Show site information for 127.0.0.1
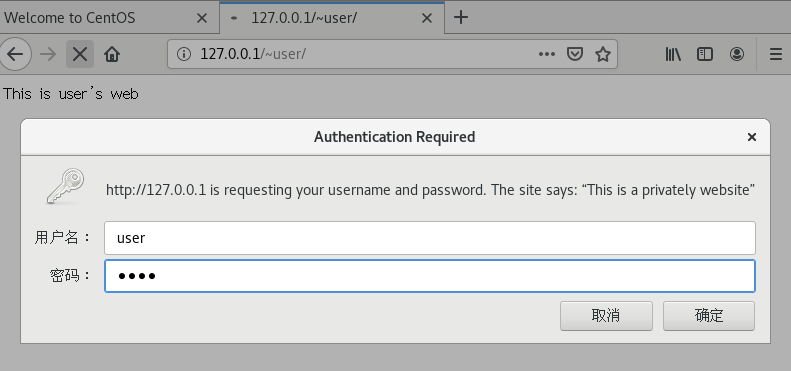Viewport: 791px width, 371px height. click(x=184, y=54)
